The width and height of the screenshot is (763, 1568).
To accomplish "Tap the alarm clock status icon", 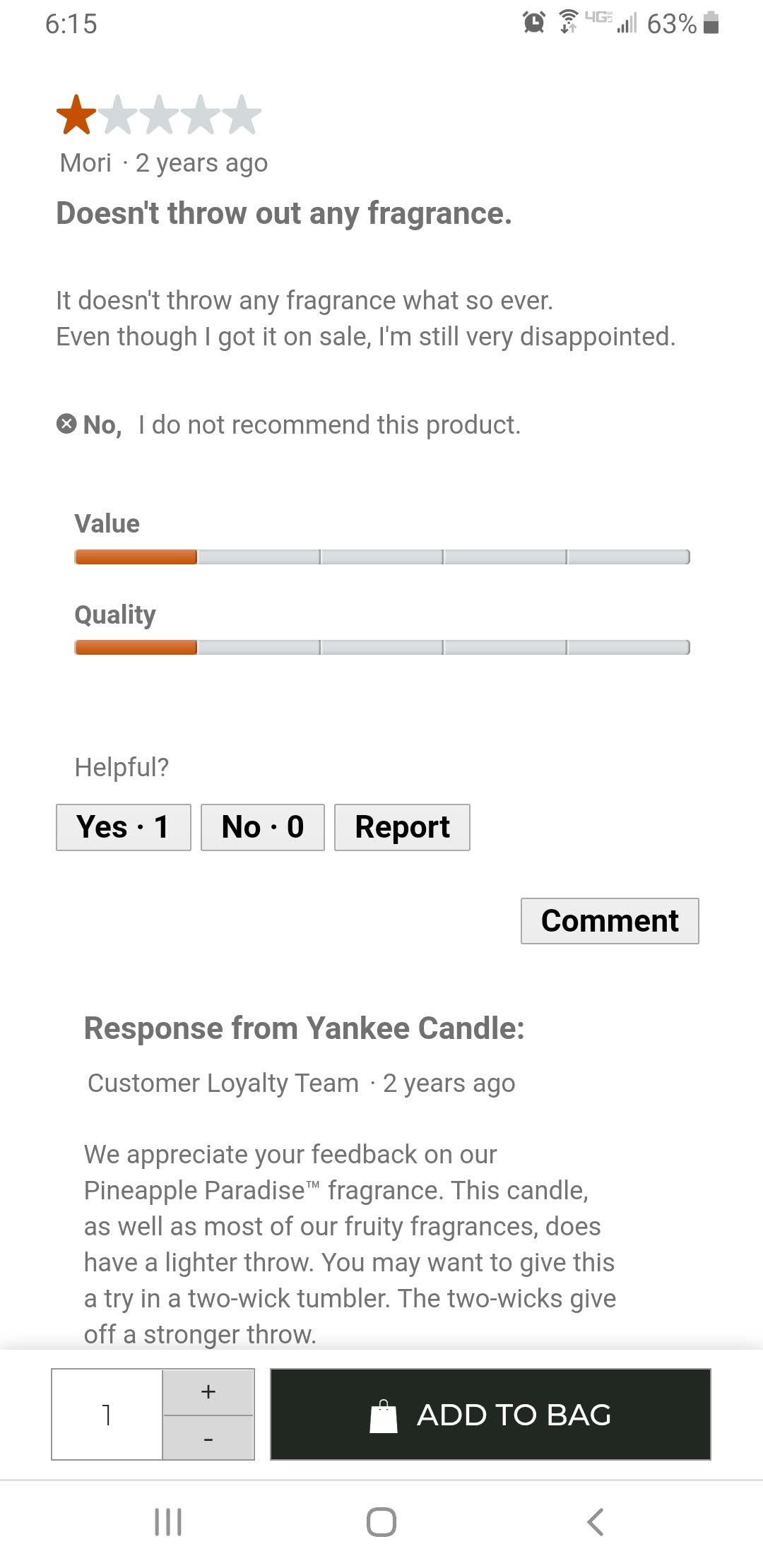I will coord(534,23).
